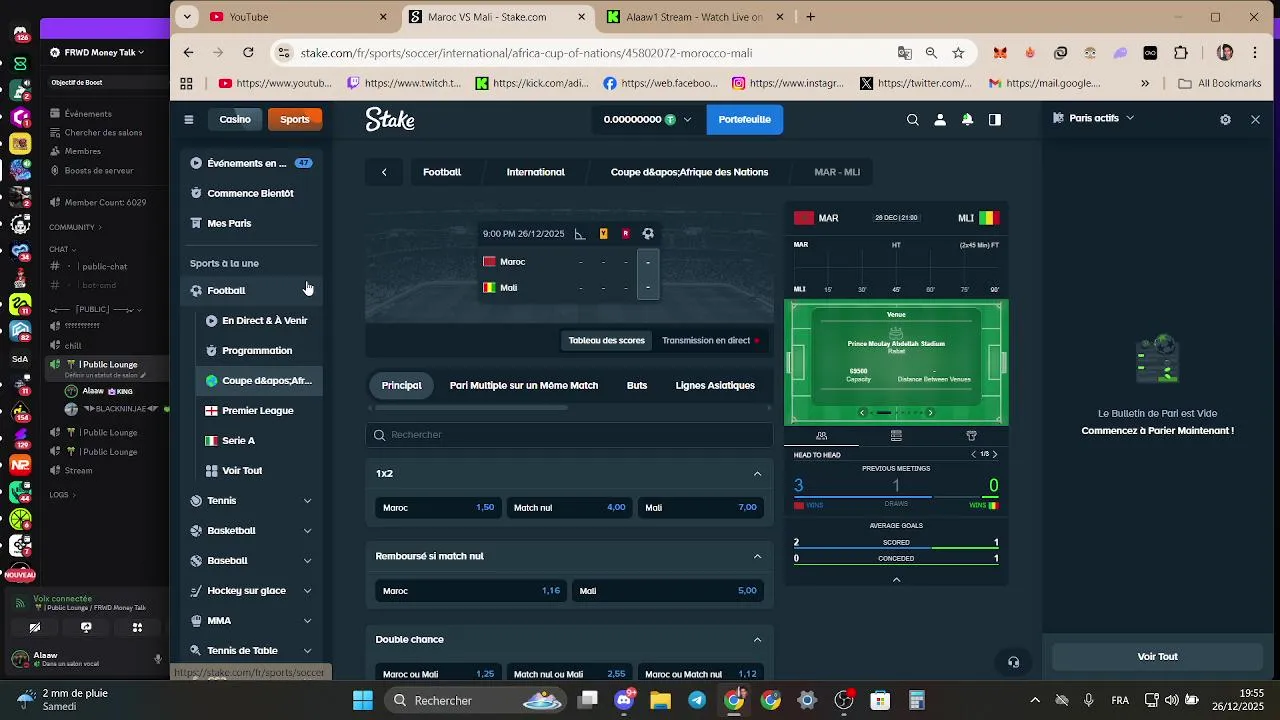Click the Windows Start button
1280x720 pixels.
362,700
